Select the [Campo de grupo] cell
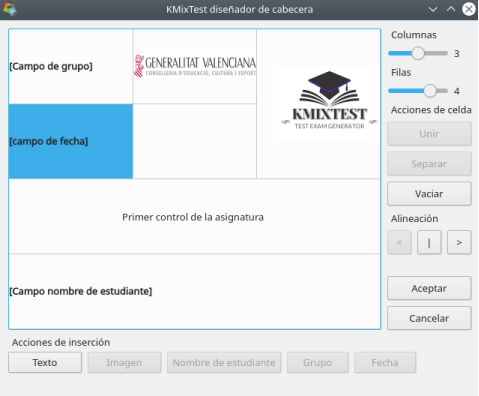 click(x=71, y=66)
